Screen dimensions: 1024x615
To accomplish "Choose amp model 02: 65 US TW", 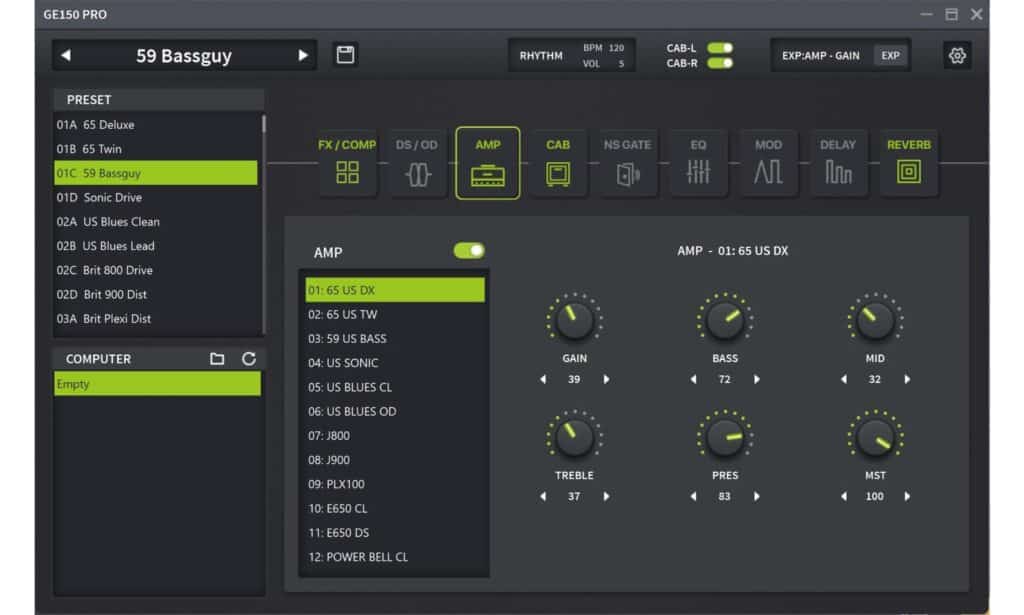I will (395, 314).
